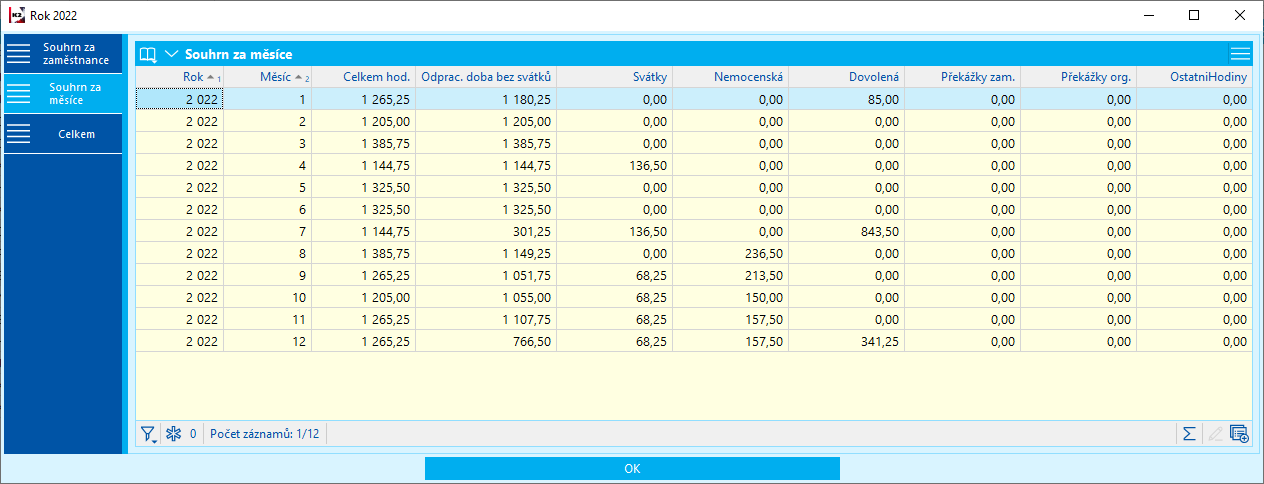Click the OstatniHodiny column header
The height and width of the screenshot is (484, 1264).
click(x=1194, y=77)
